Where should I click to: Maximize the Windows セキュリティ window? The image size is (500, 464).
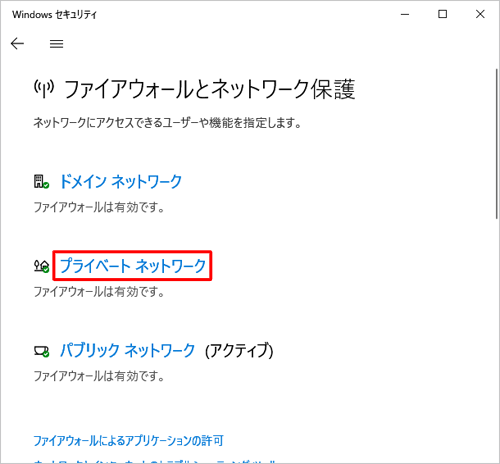click(x=443, y=14)
